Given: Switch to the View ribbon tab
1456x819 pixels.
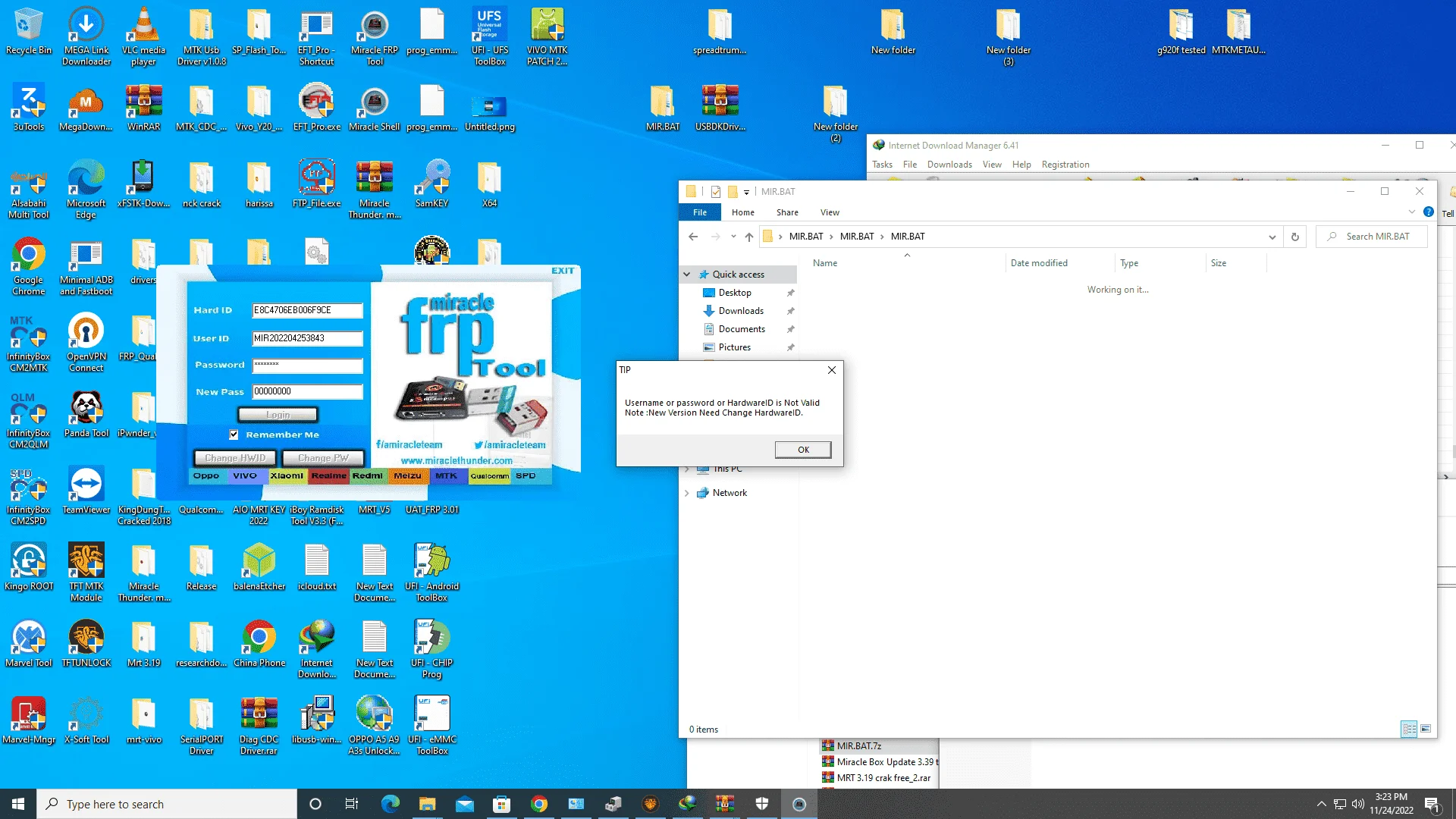Looking at the screenshot, I should point(830,212).
